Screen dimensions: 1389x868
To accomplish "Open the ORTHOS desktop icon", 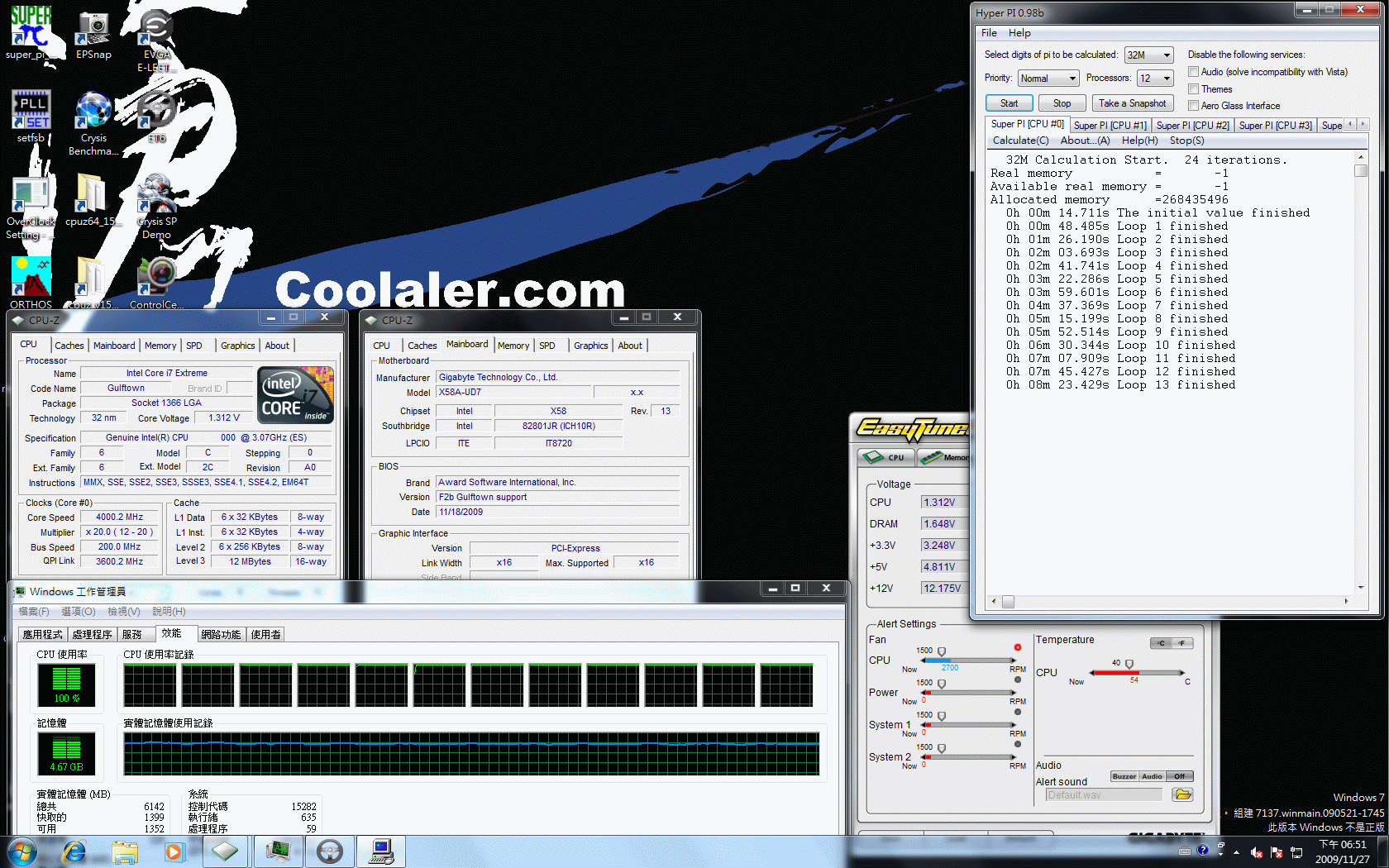I will pos(31,284).
